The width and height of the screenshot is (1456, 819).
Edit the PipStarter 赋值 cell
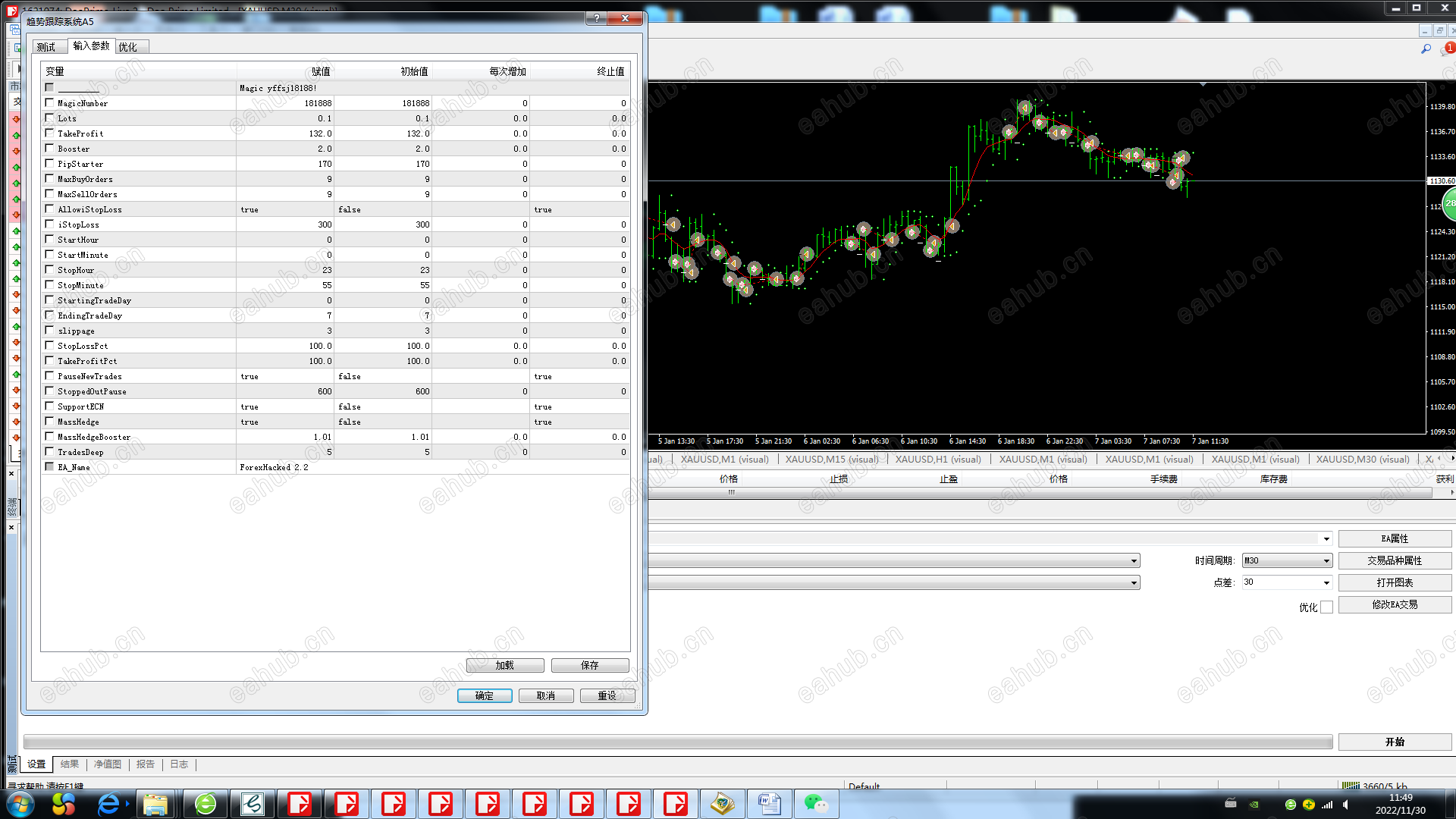coord(285,164)
